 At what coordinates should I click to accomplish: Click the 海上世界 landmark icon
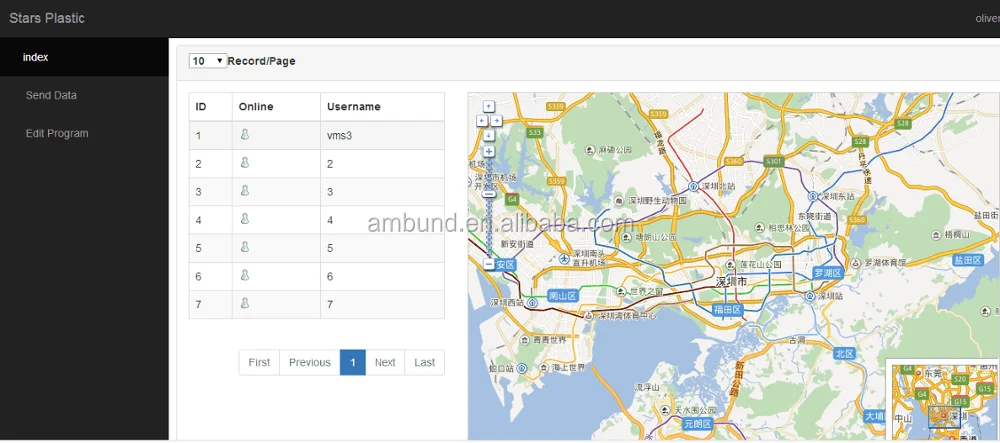click(x=542, y=368)
